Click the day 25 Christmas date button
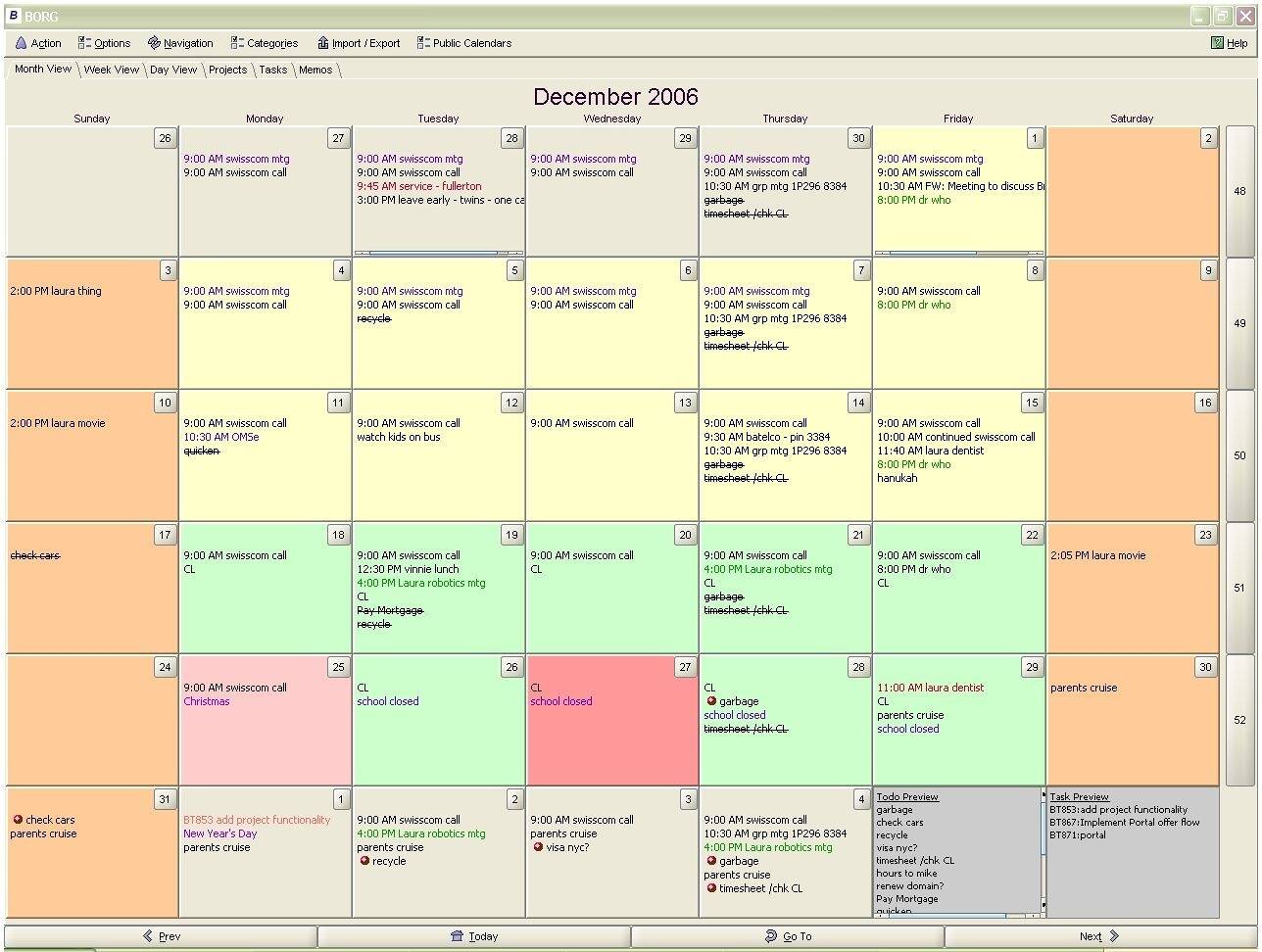The image size is (1262, 952). click(x=338, y=667)
